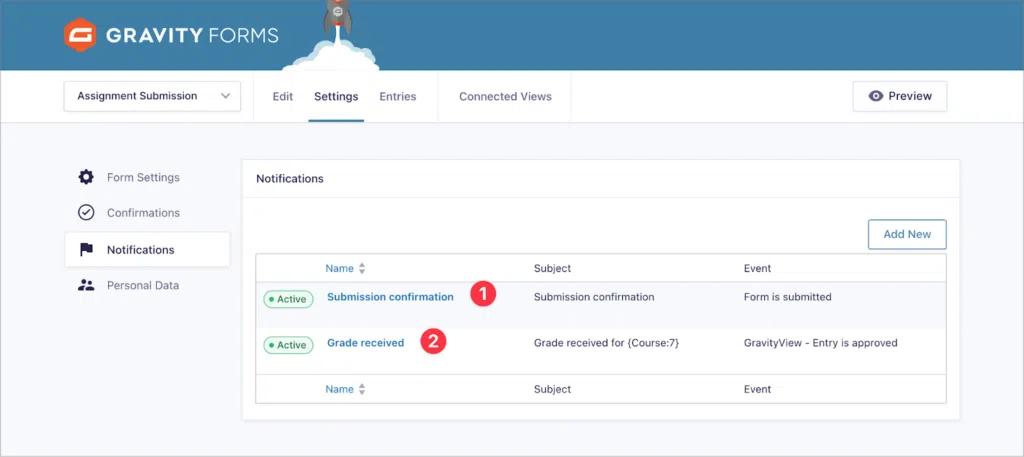Click the Notifications panel heading
This screenshot has width=1024, height=457.
[290, 178]
